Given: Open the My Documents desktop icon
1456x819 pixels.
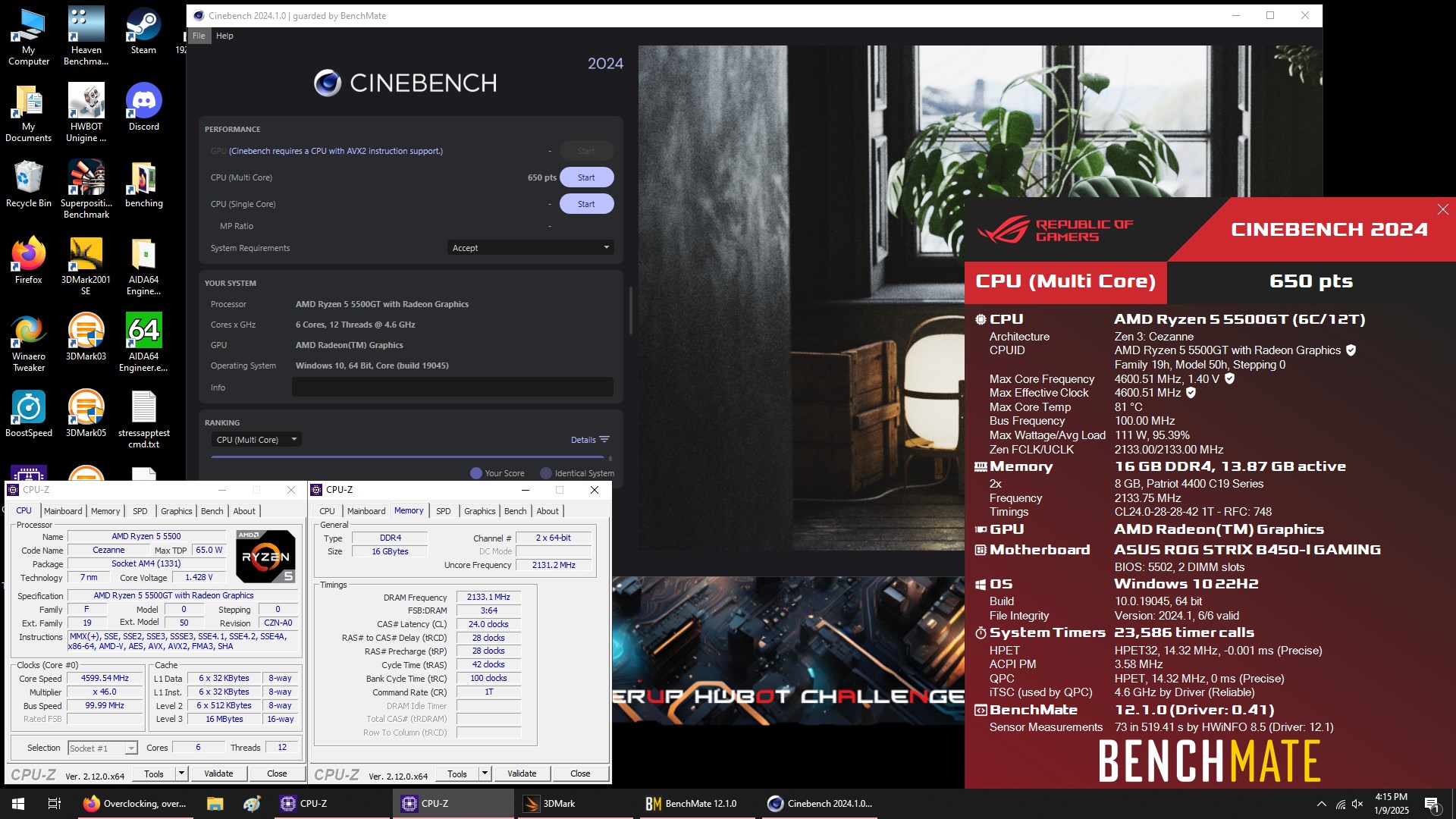Looking at the screenshot, I should click(x=28, y=112).
